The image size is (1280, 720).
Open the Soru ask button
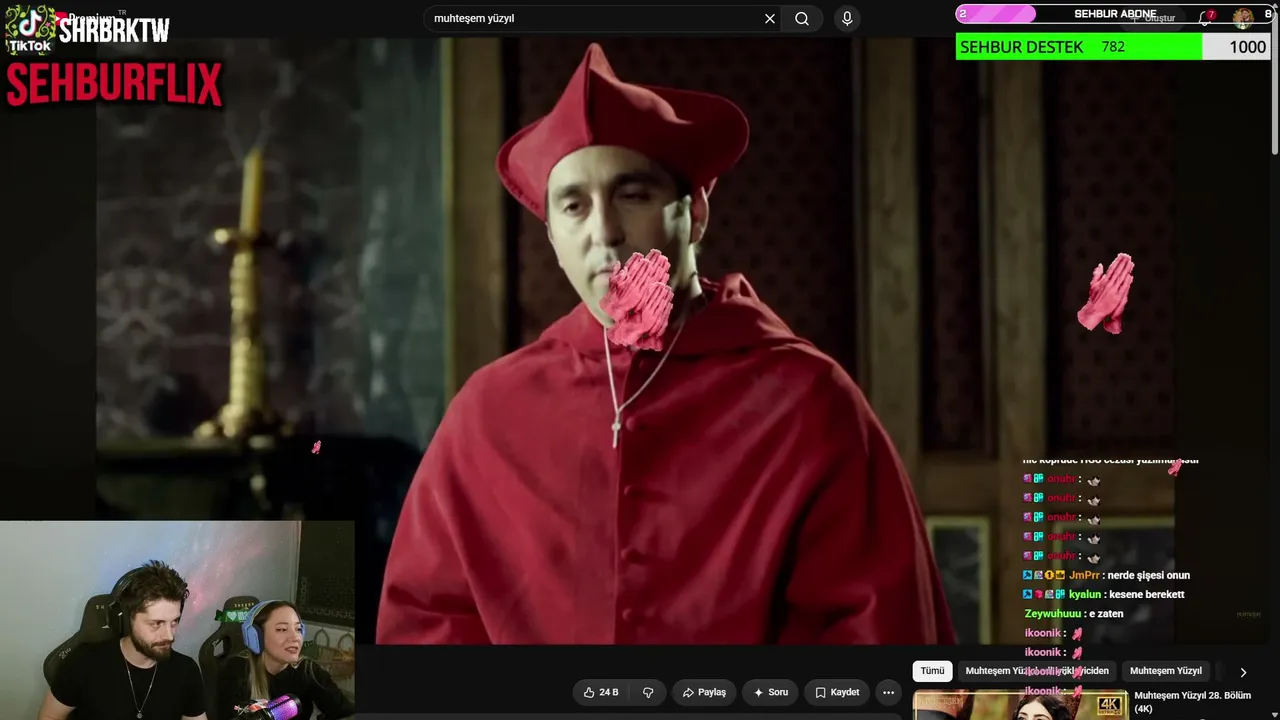771,692
